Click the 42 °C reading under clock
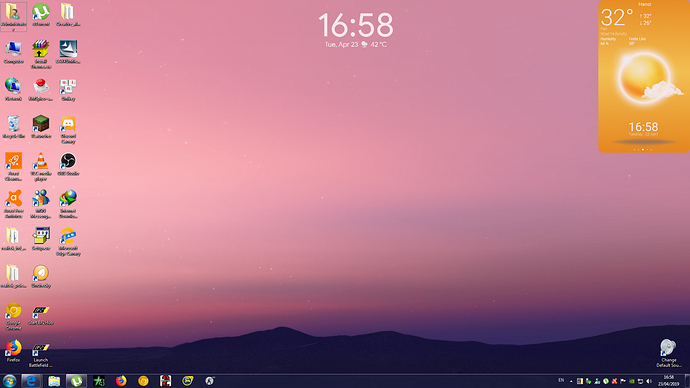Screen dimensions: 690x388 [378, 44]
